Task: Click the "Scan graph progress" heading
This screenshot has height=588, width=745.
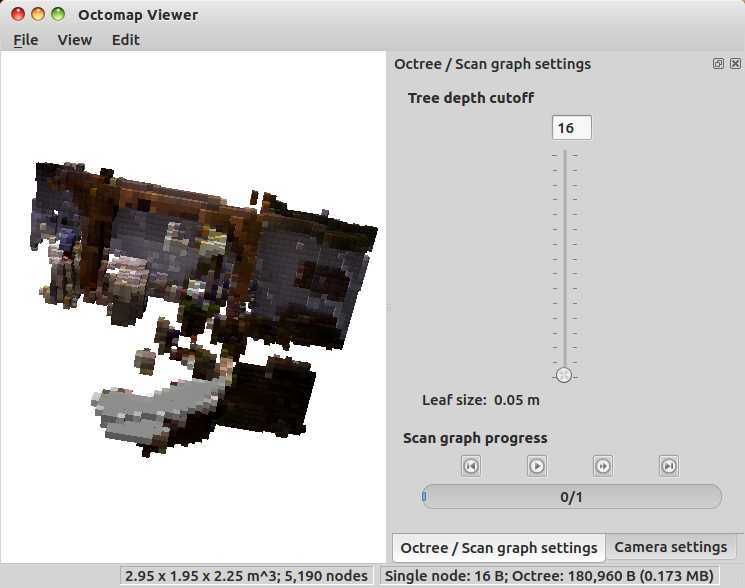Action: pos(475,438)
